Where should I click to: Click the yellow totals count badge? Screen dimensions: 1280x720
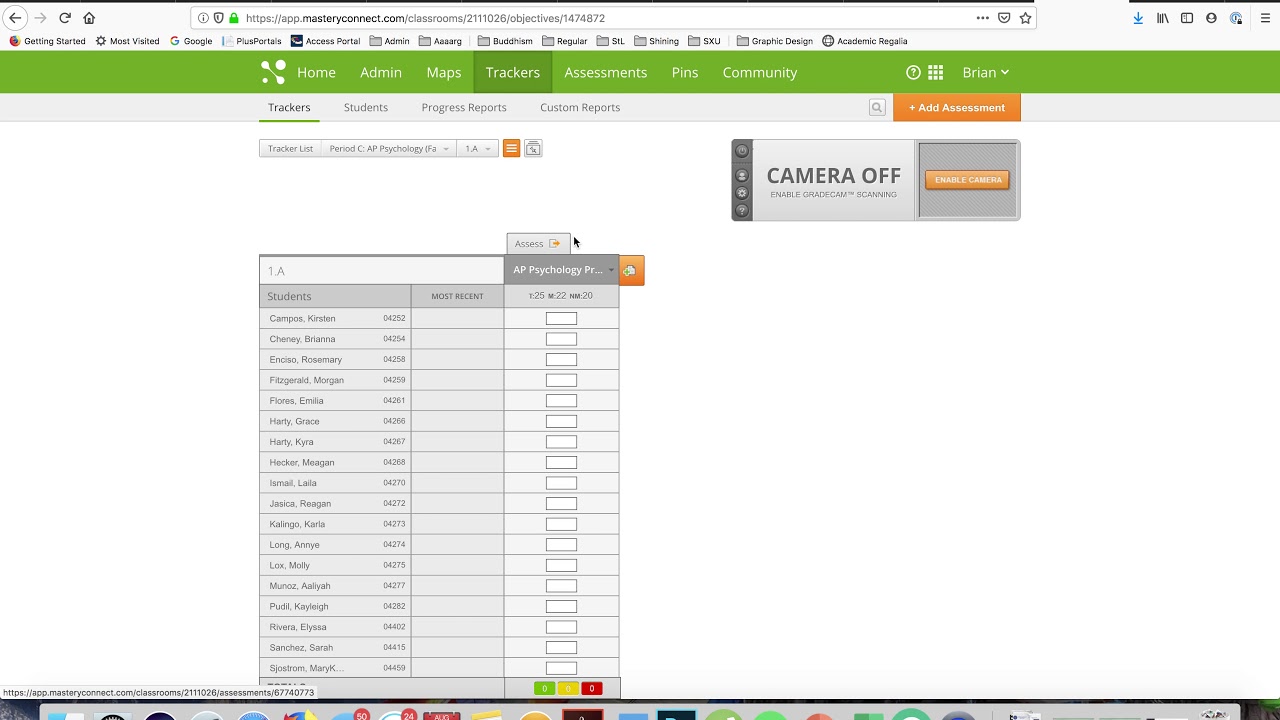pyautogui.click(x=568, y=688)
